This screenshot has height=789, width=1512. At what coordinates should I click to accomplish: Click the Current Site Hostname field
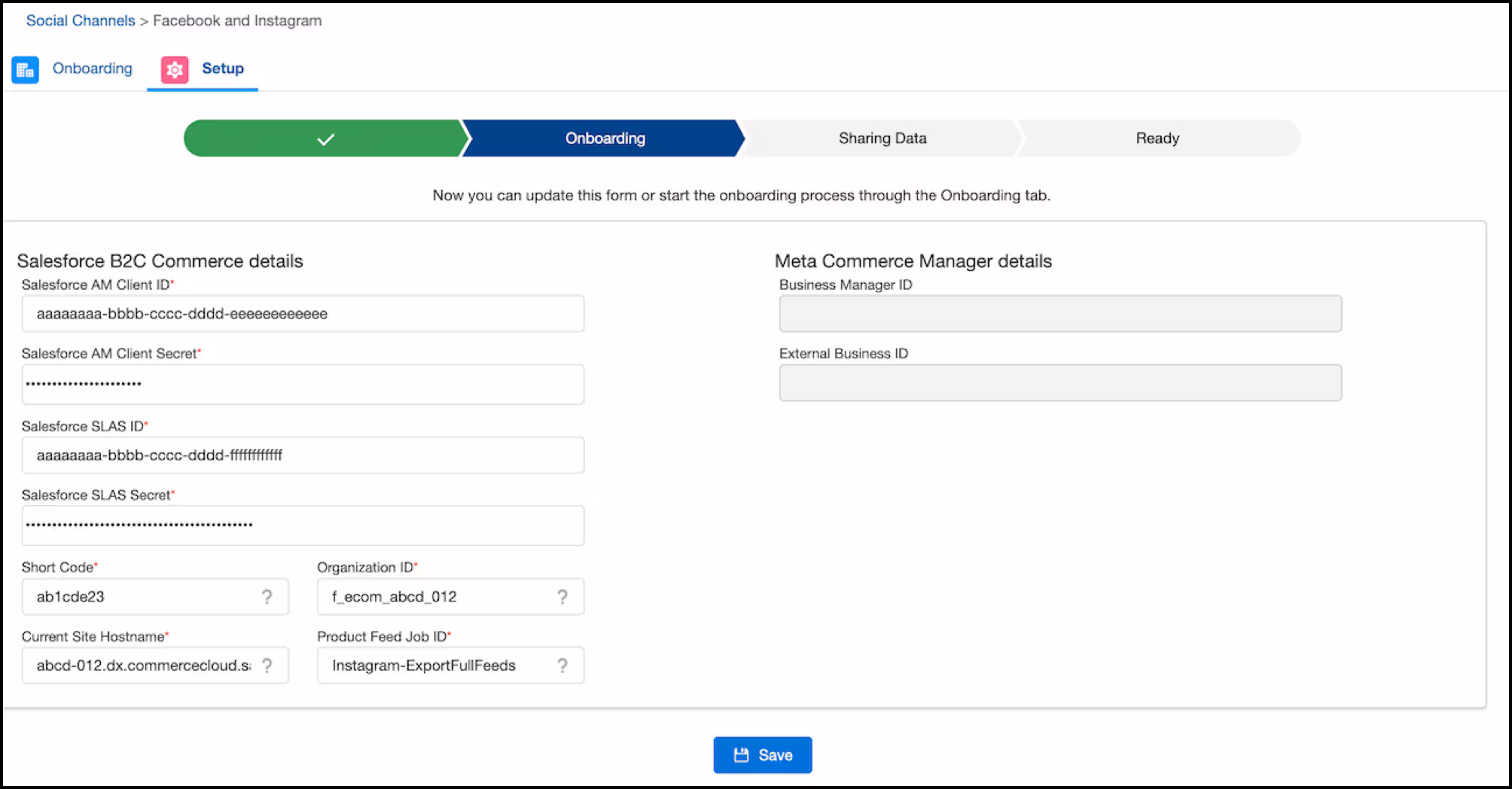(155, 666)
